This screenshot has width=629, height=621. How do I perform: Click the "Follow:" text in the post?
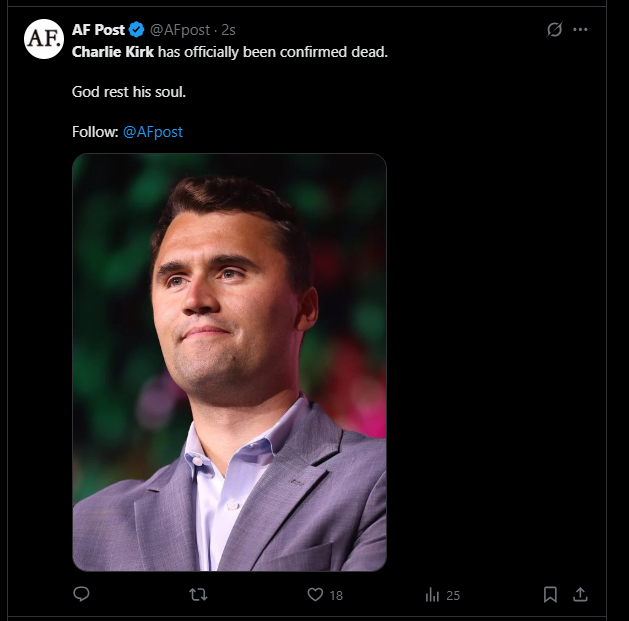tap(95, 132)
